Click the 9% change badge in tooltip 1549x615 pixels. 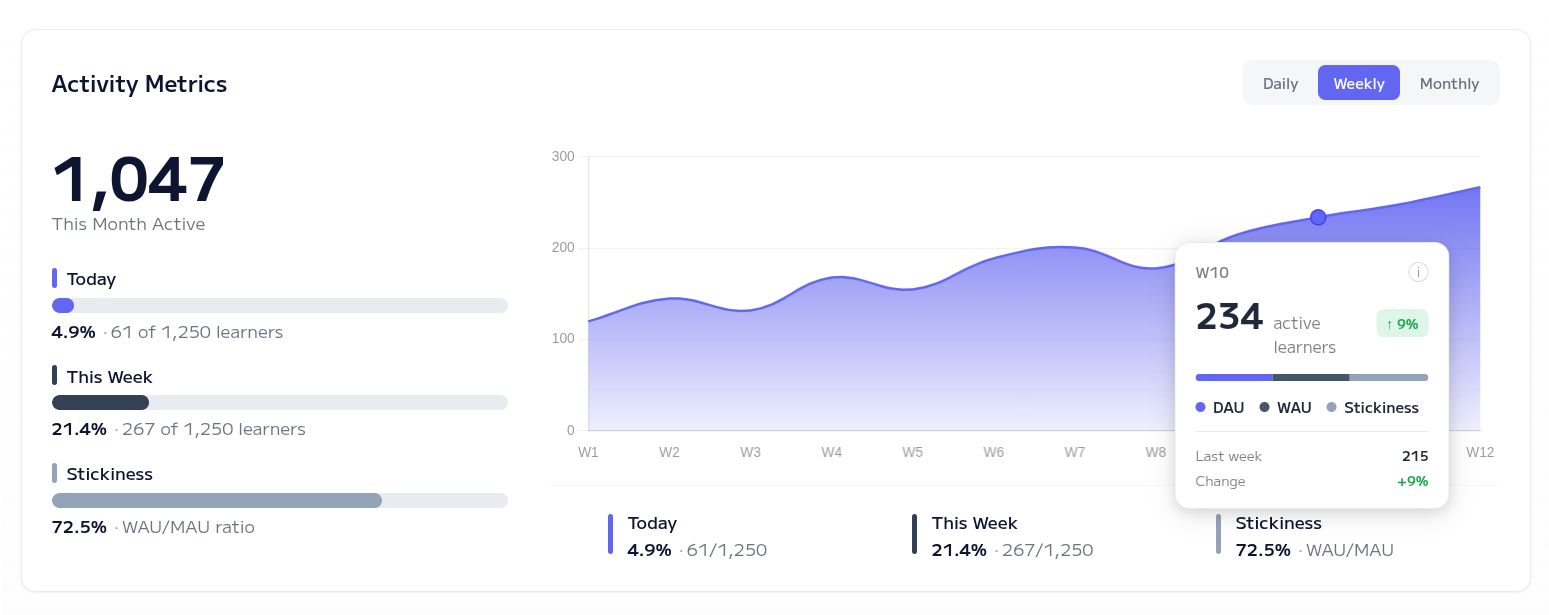(x=1401, y=323)
